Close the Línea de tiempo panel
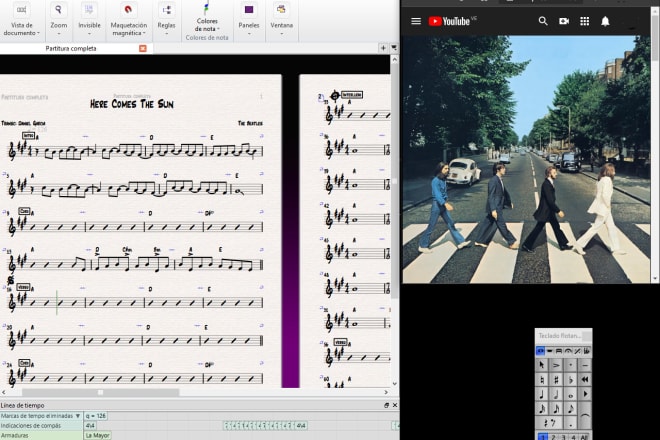 point(395,405)
